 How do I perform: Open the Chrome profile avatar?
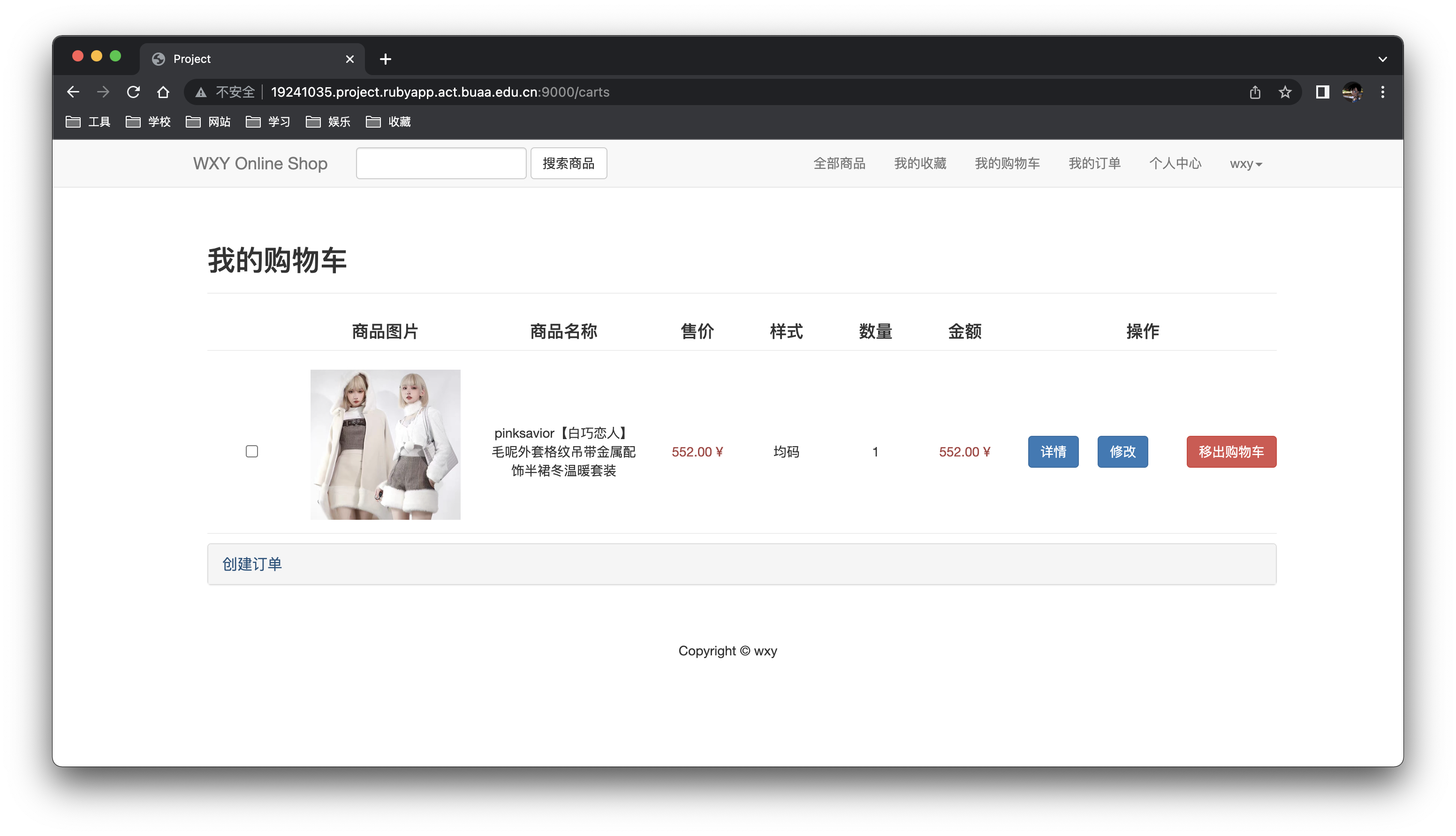(x=1352, y=92)
